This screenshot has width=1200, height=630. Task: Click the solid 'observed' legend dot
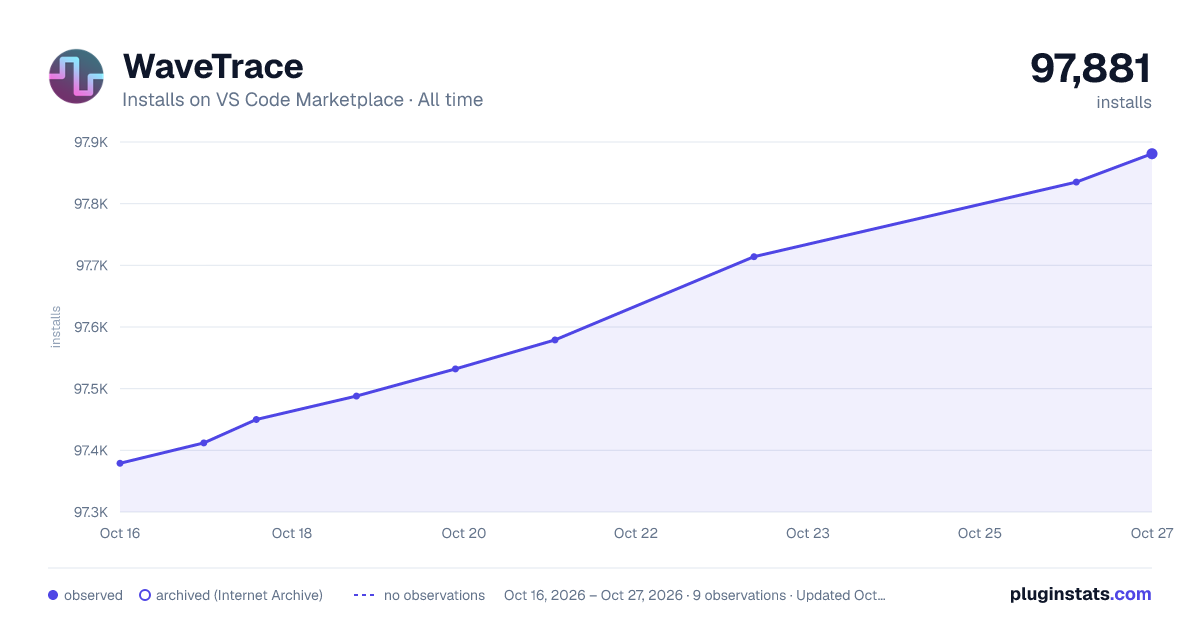pos(53,595)
